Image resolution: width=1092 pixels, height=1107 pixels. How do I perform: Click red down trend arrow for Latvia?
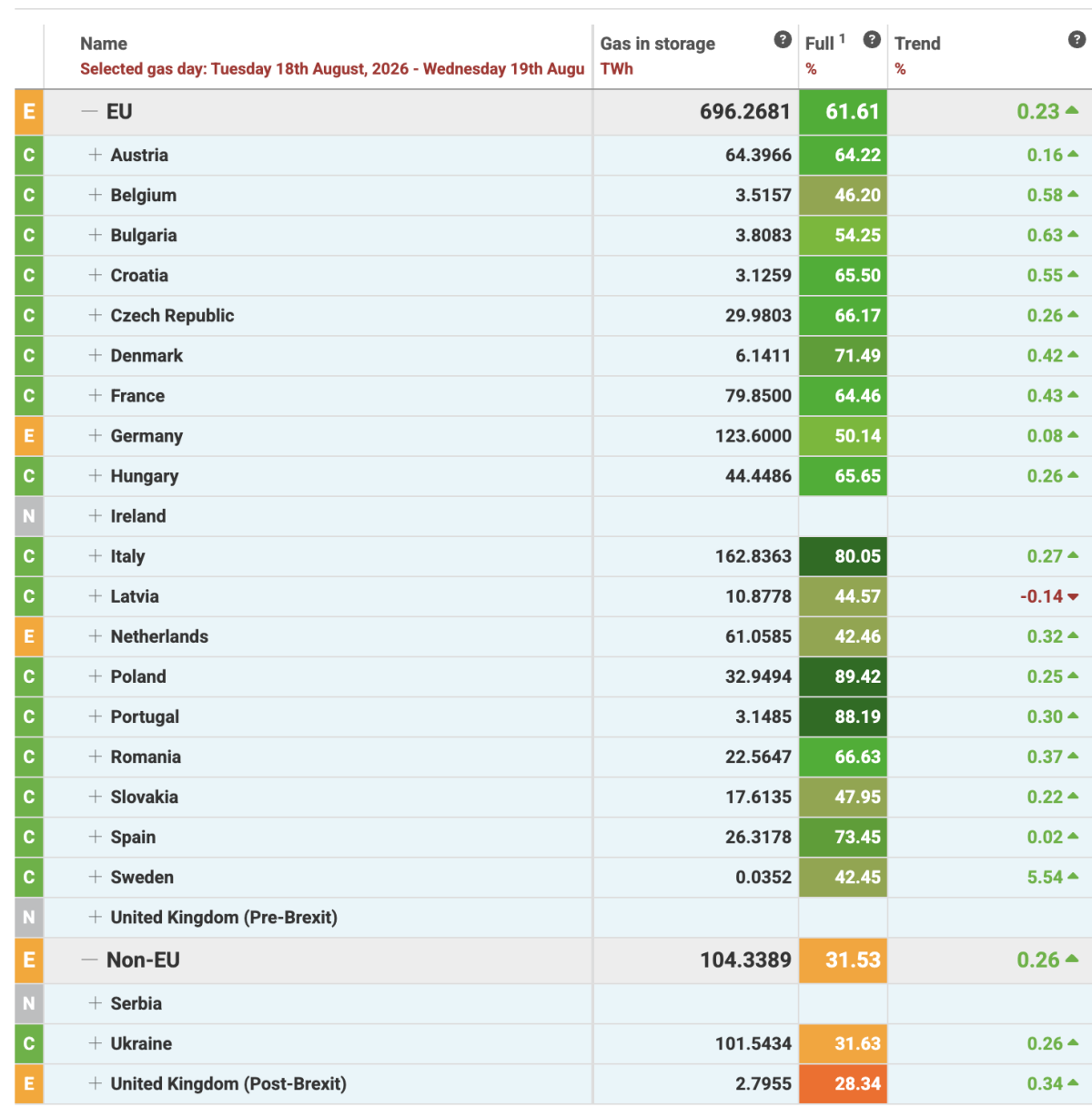click(1073, 597)
